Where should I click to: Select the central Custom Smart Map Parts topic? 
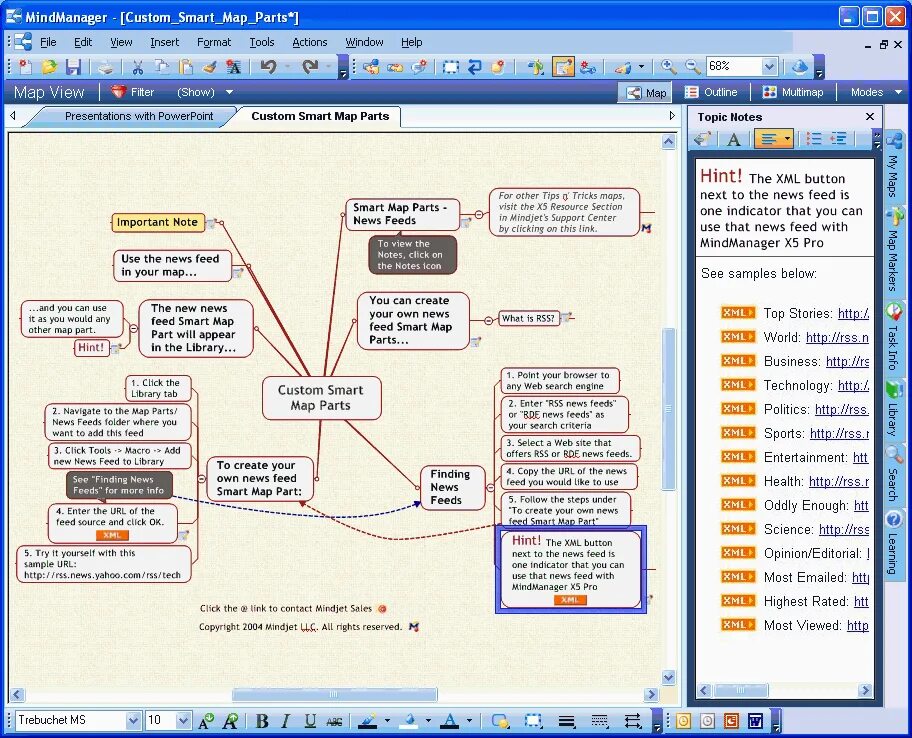pos(321,398)
